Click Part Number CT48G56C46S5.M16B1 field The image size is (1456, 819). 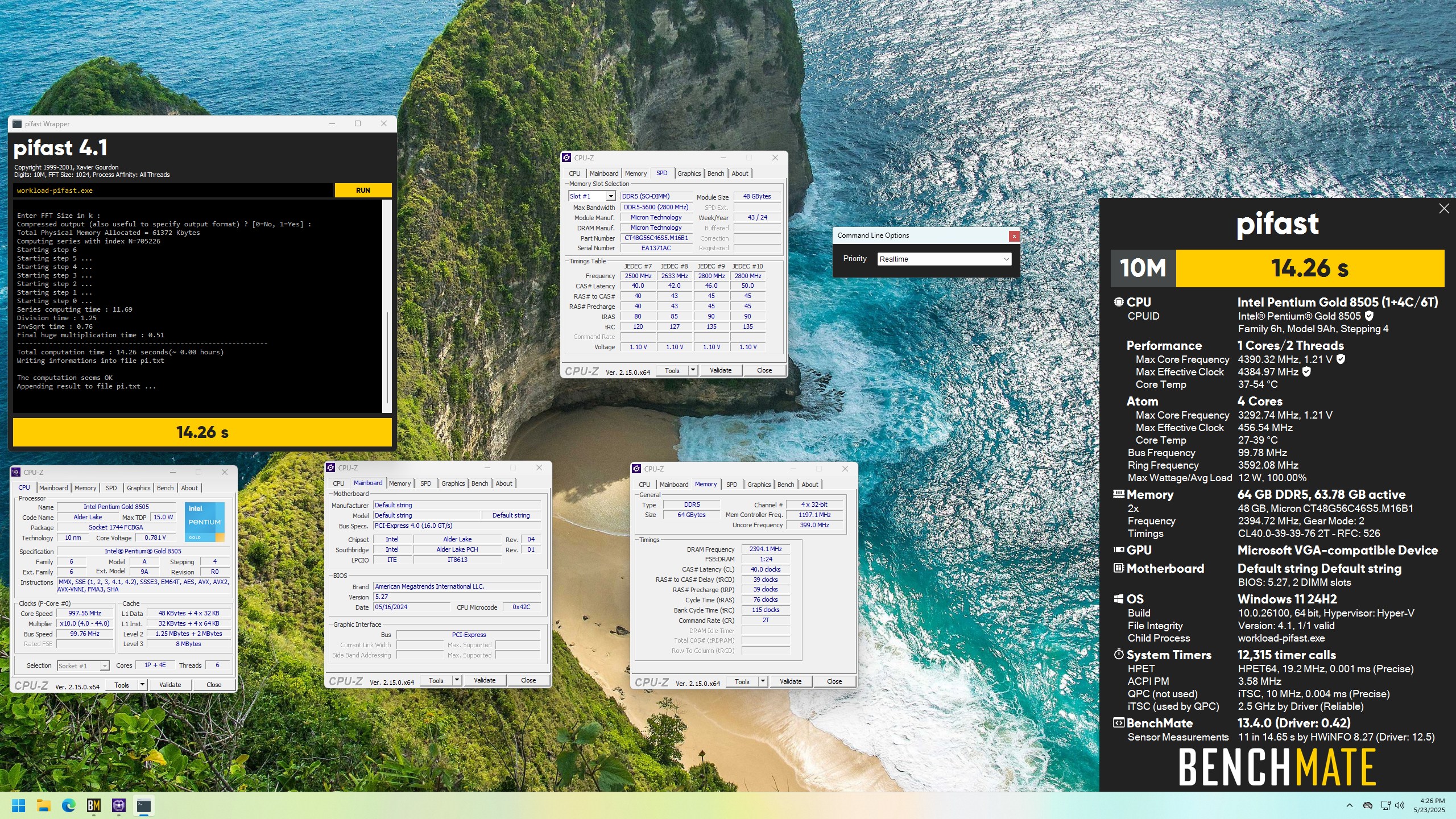[x=656, y=238]
